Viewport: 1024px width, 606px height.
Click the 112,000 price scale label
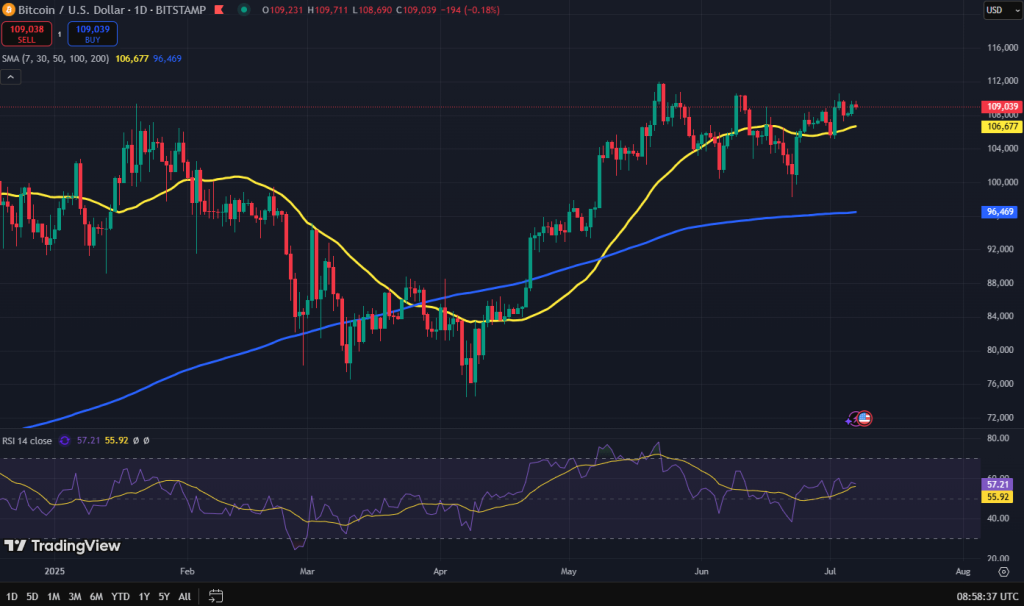(x=1002, y=81)
